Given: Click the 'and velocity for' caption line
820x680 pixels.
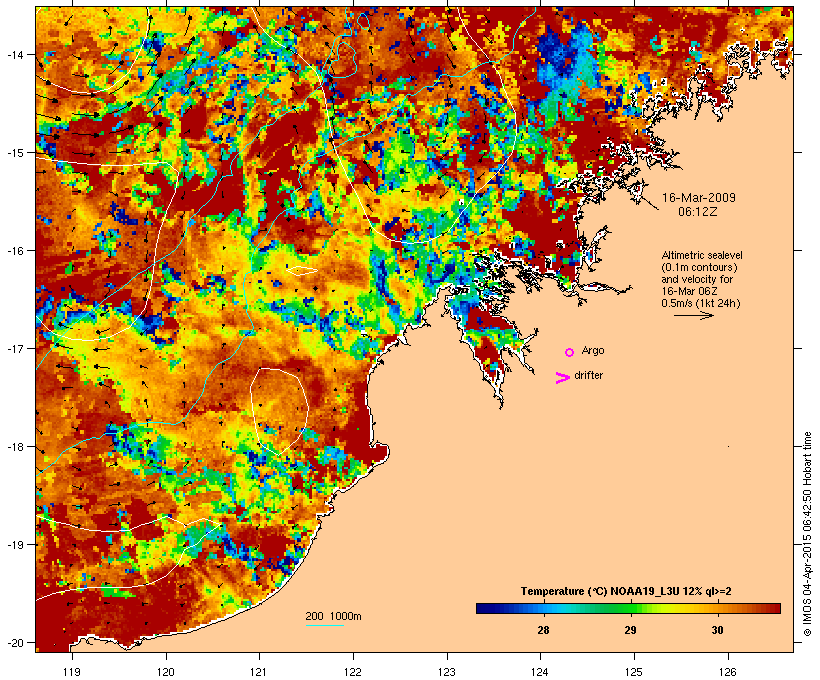Looking at the screenshot, I should 697,279.
